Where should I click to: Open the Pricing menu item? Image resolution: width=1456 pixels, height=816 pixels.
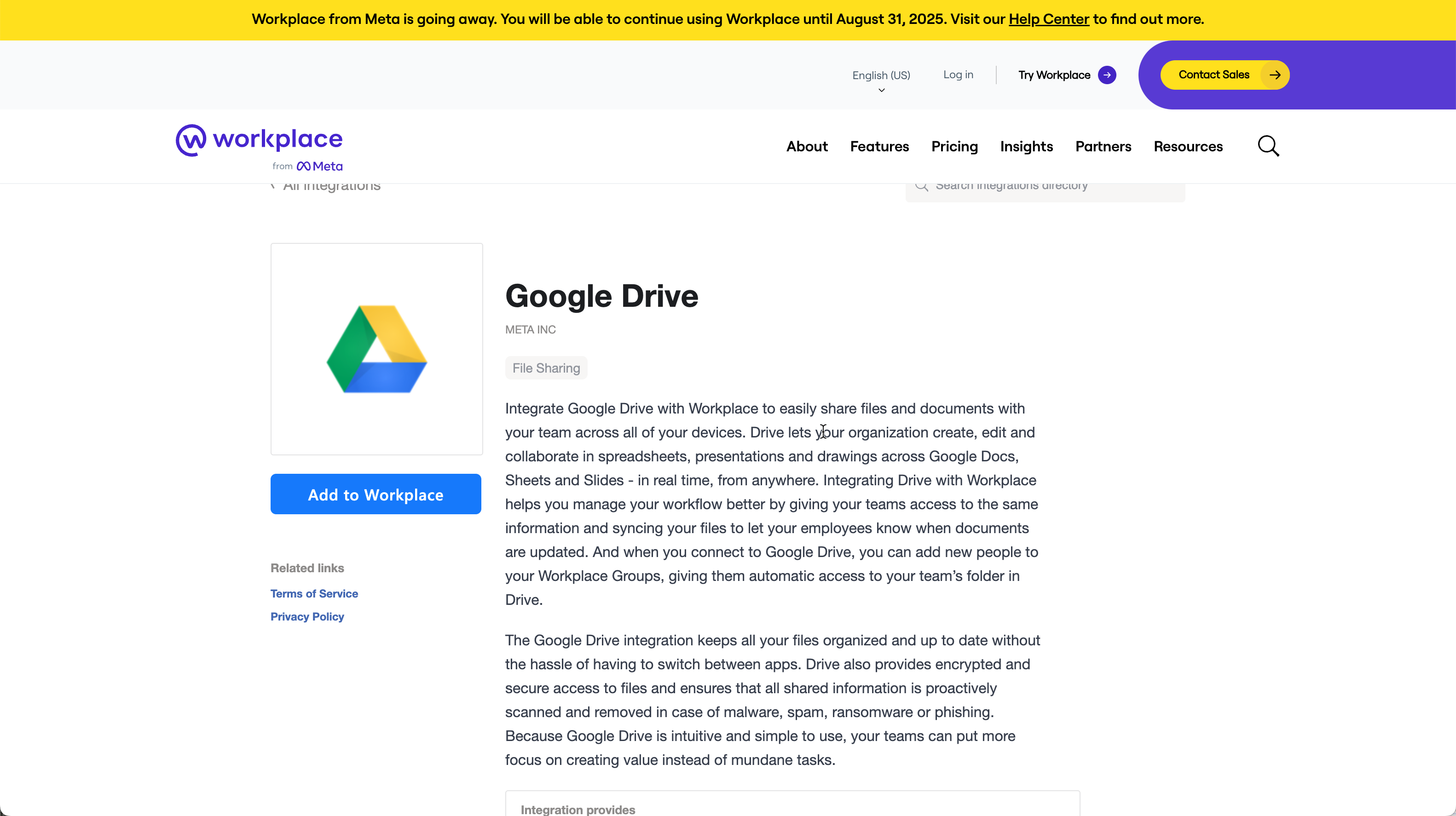click(954, 146)
